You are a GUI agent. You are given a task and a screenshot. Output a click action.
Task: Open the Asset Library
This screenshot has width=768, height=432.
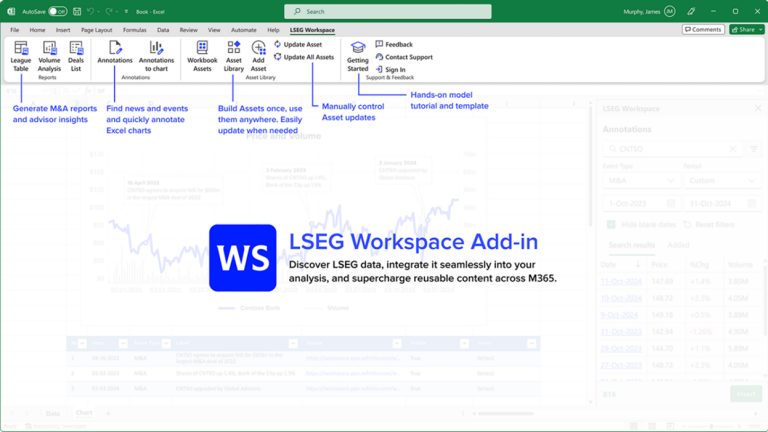coord(234,56)
